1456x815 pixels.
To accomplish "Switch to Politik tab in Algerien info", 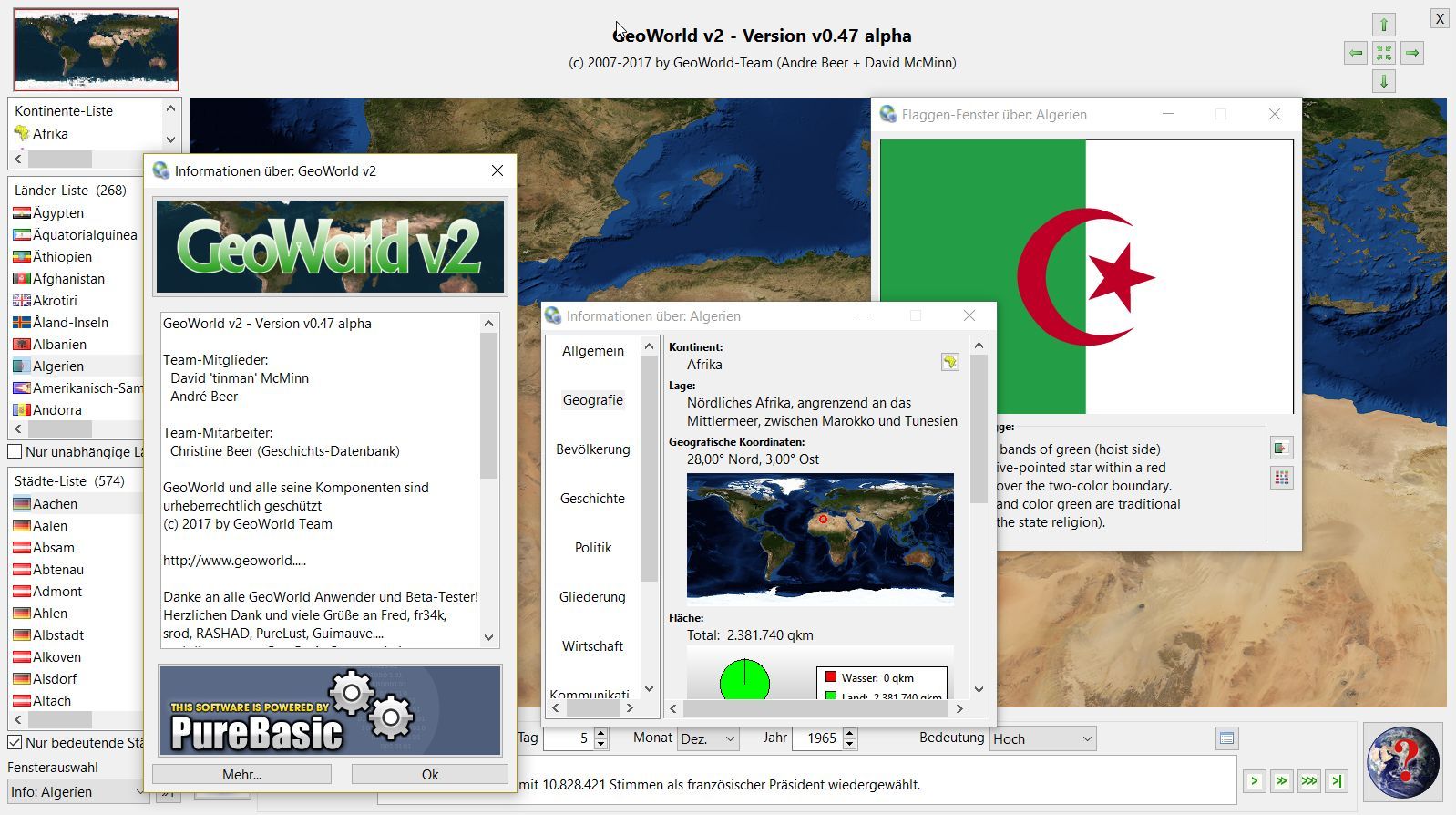I will pyautogui.click(x=593, y=548).
